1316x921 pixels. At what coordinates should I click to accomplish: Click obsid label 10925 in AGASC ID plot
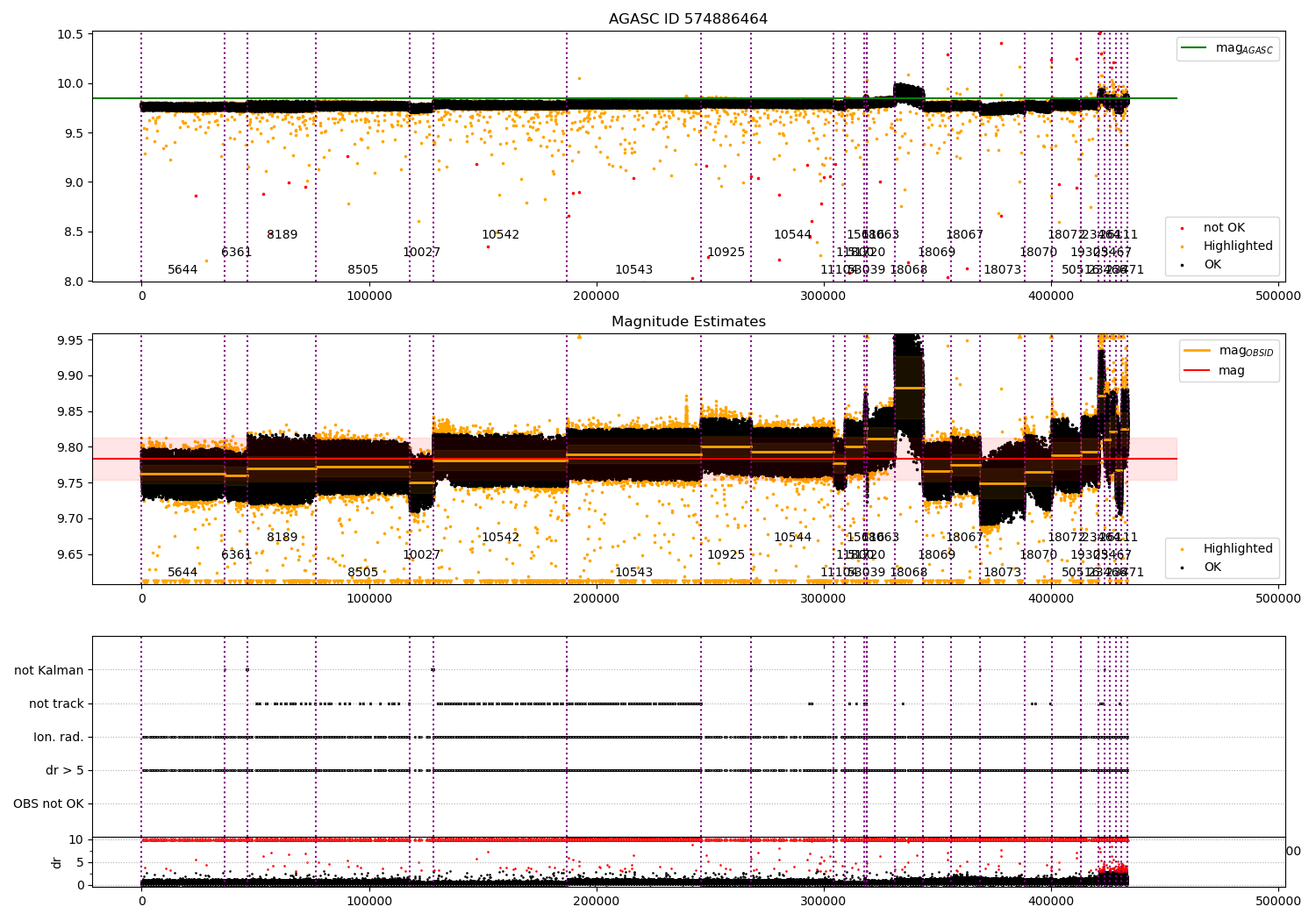(726, 253)
